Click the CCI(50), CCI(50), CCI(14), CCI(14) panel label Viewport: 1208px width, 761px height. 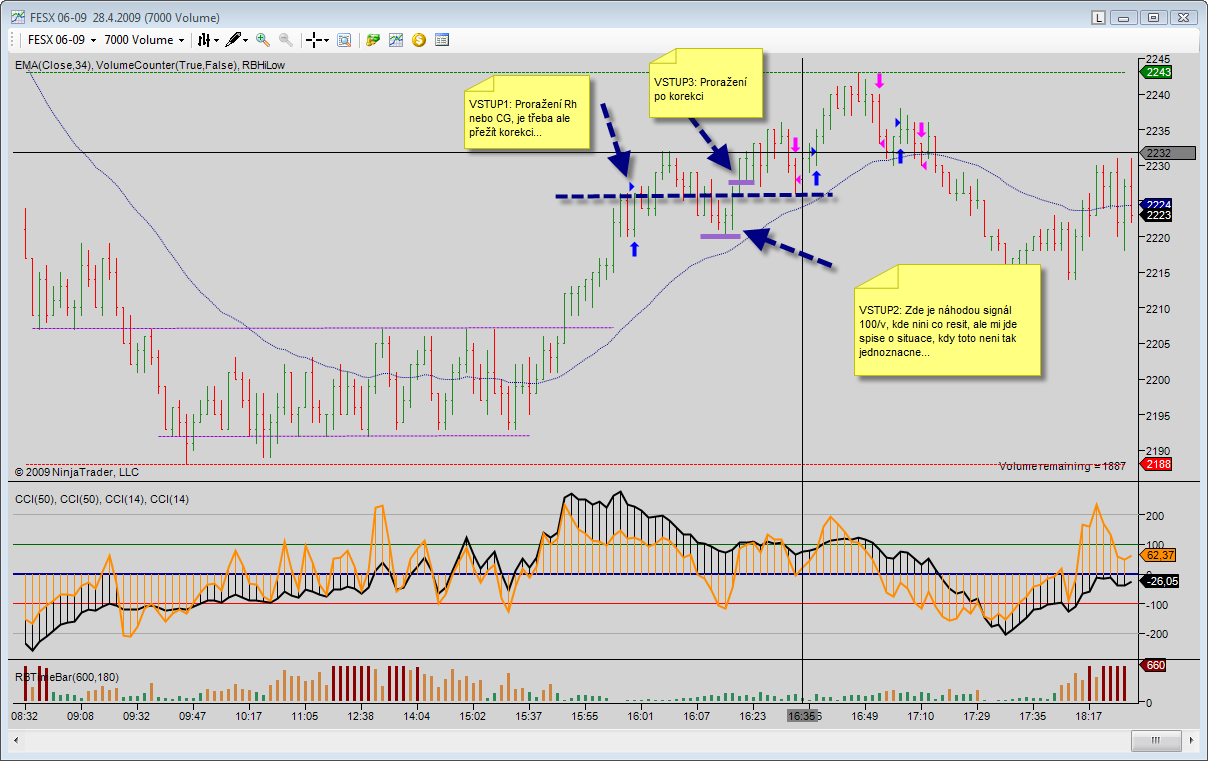pos(102,499)
